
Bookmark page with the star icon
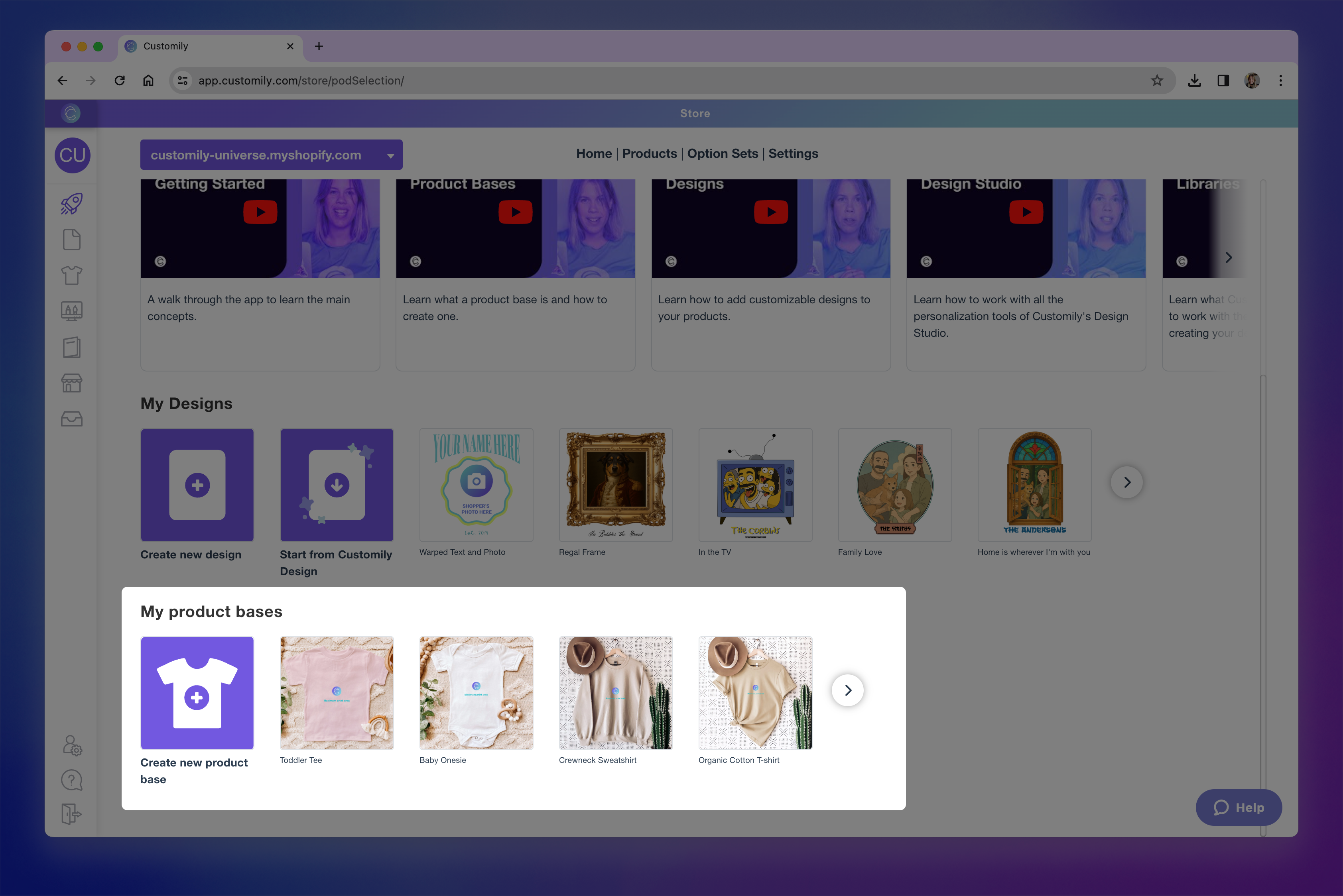point(1157,81)
